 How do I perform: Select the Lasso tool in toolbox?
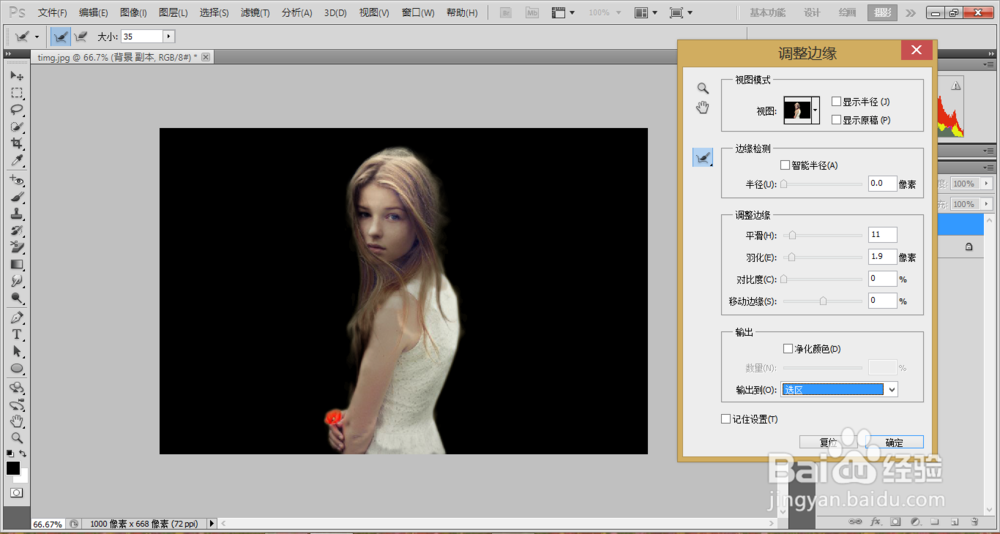pyautogui.click(x=17, y=109)
